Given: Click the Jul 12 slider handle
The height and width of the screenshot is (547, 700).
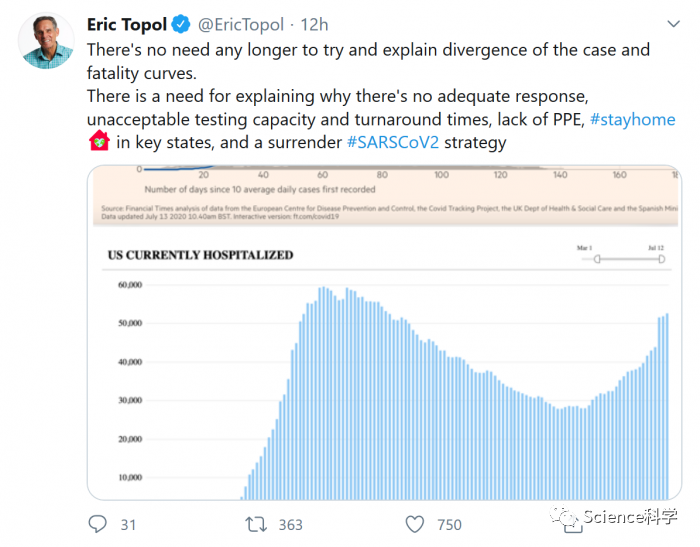Looking at the screenshot, I should 662,259.
